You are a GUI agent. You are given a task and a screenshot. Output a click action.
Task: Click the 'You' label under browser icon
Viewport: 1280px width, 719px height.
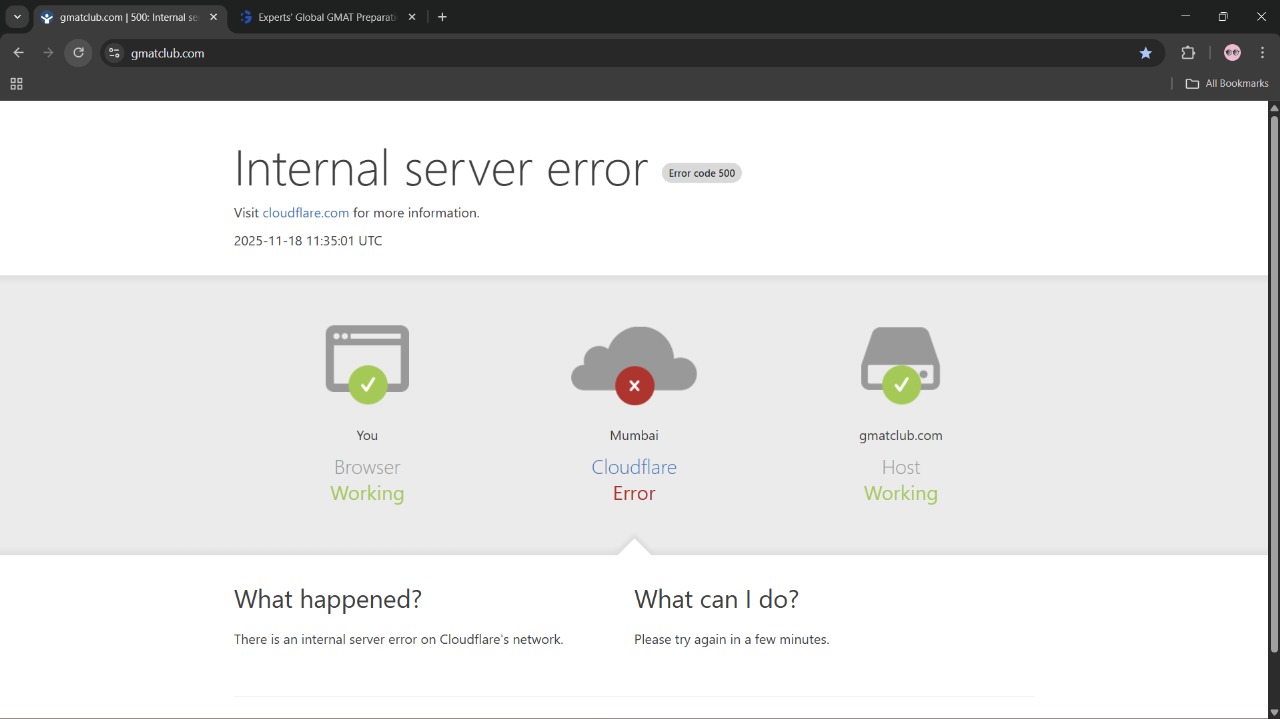[x=367, y=435]
